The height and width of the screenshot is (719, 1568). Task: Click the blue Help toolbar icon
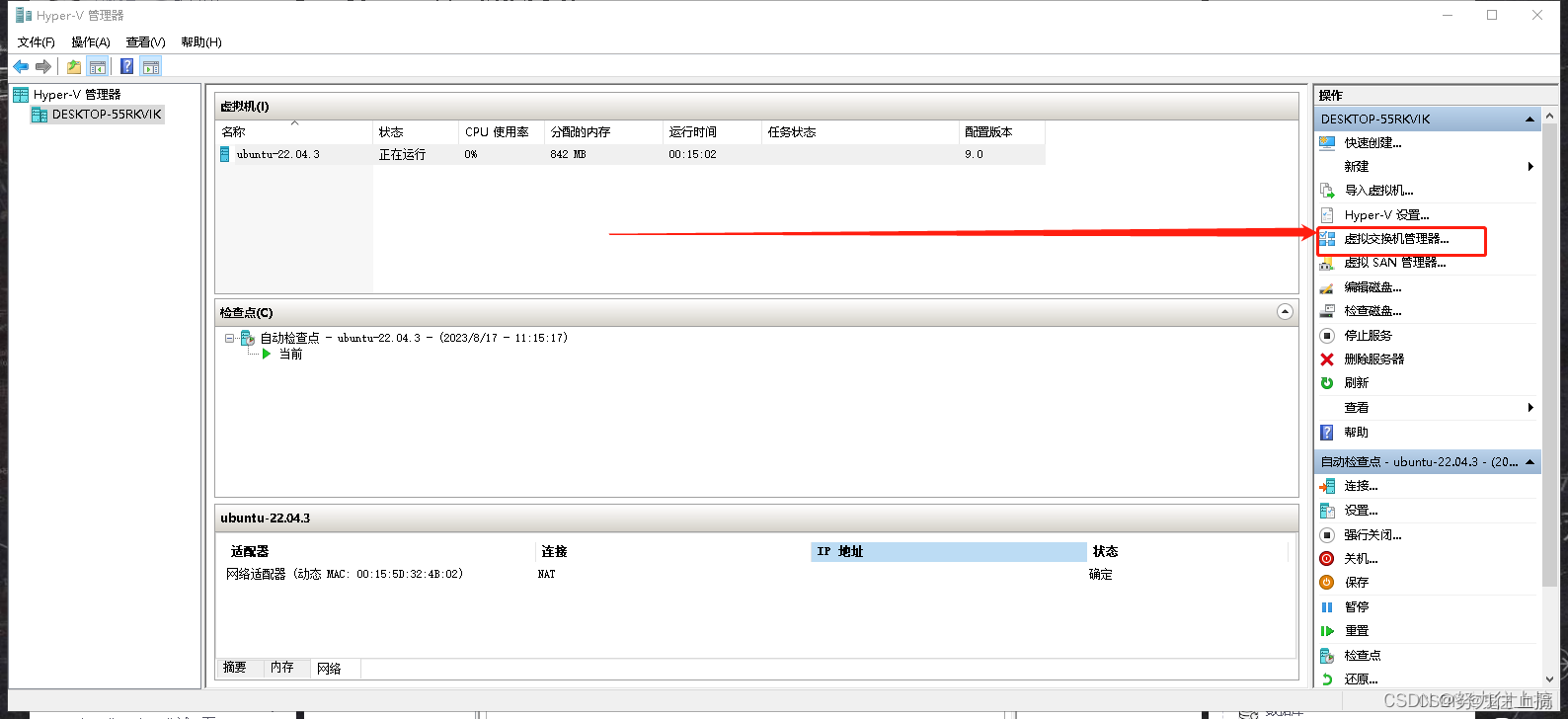tap(127, 67)
